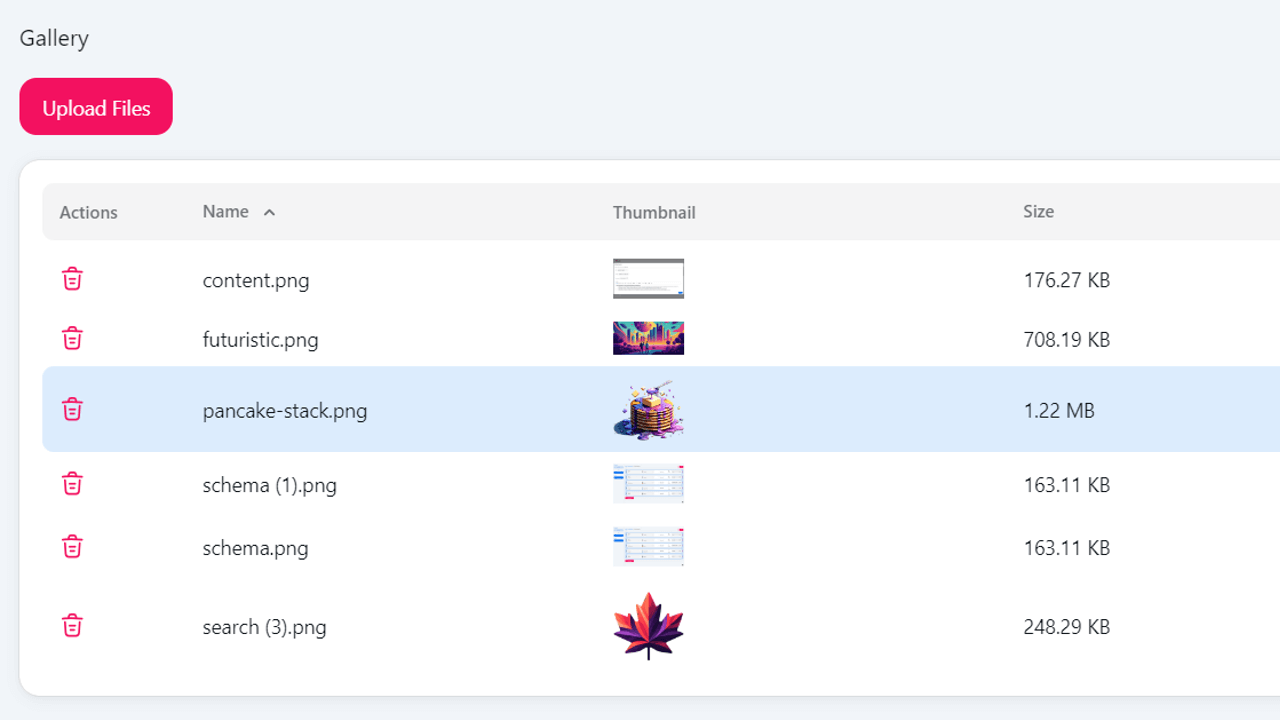Select the file name futuristic.png

(260, 339)
